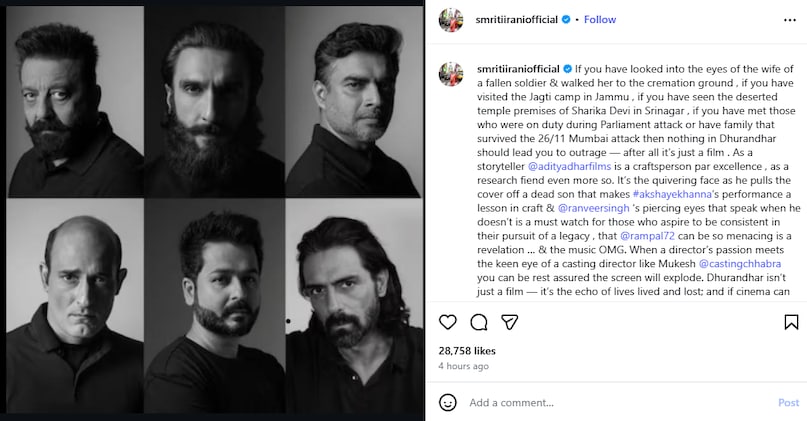807x421 pixels.
Task: Share the post using the paper plane icon
Action: pyautogui.click(x=508, y=321)
